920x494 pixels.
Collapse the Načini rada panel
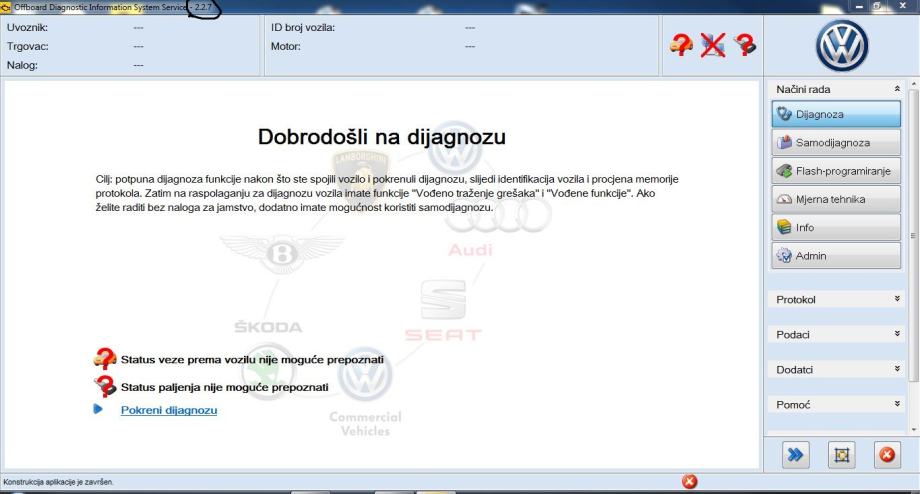pyautogui.click(x=894, y=90)
